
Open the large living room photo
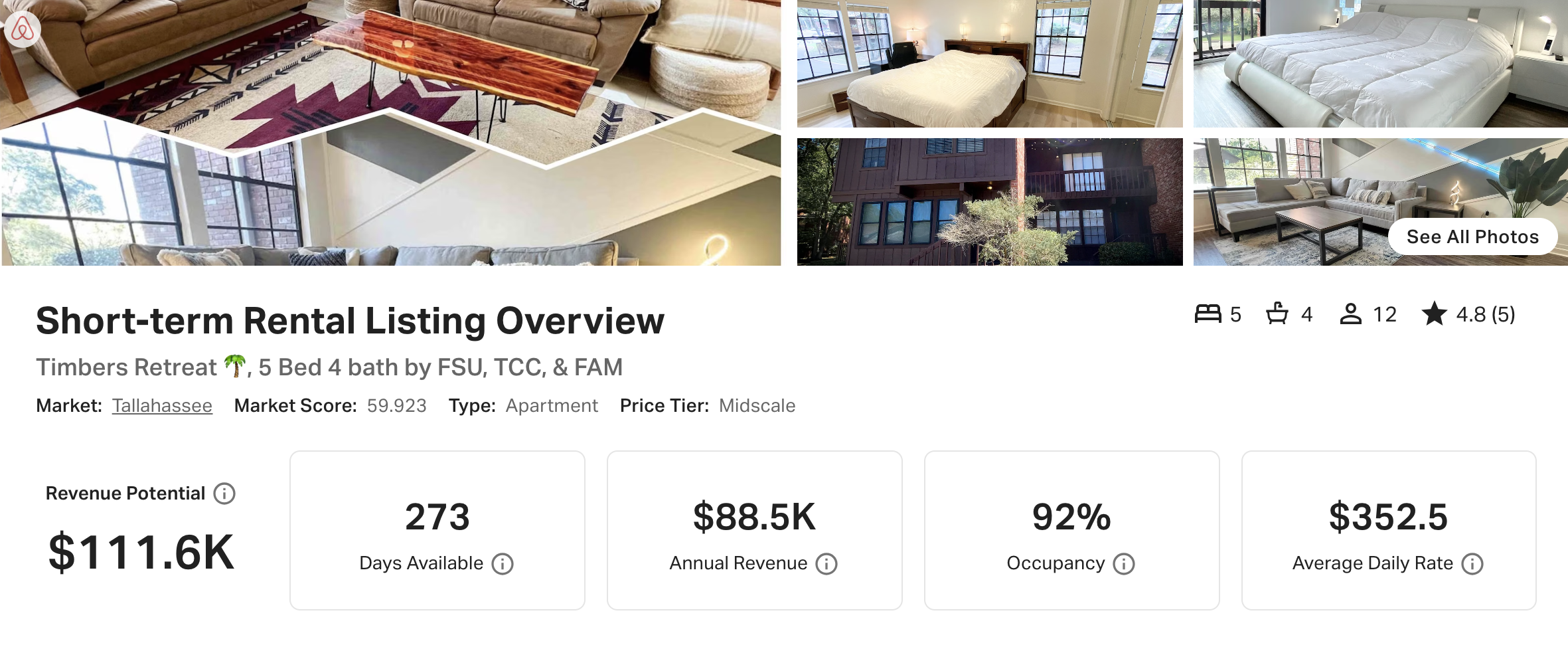pyautogui.click(x=391, y=133)
